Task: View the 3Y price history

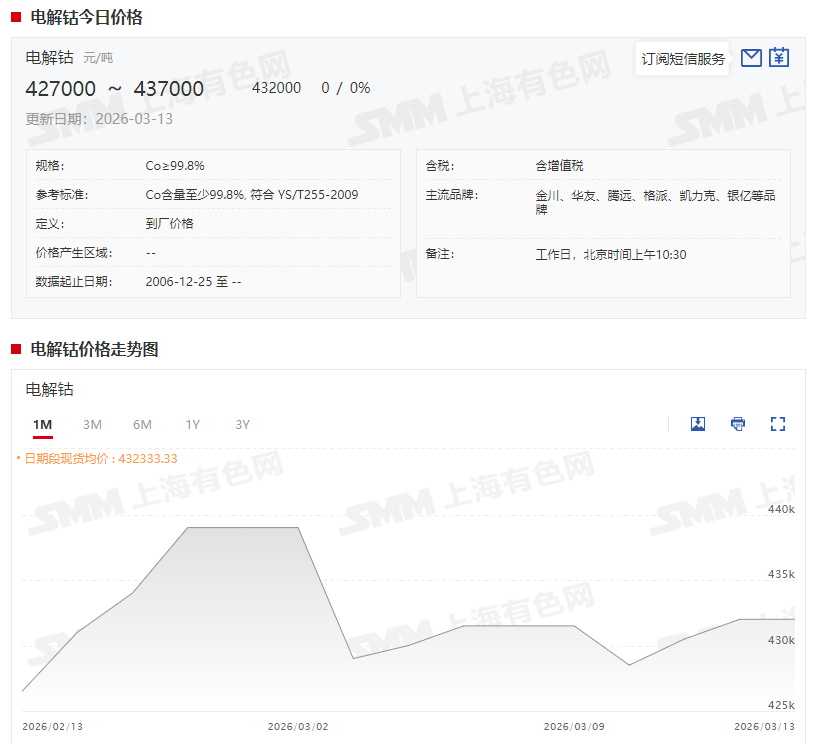Action: (242, 425)
